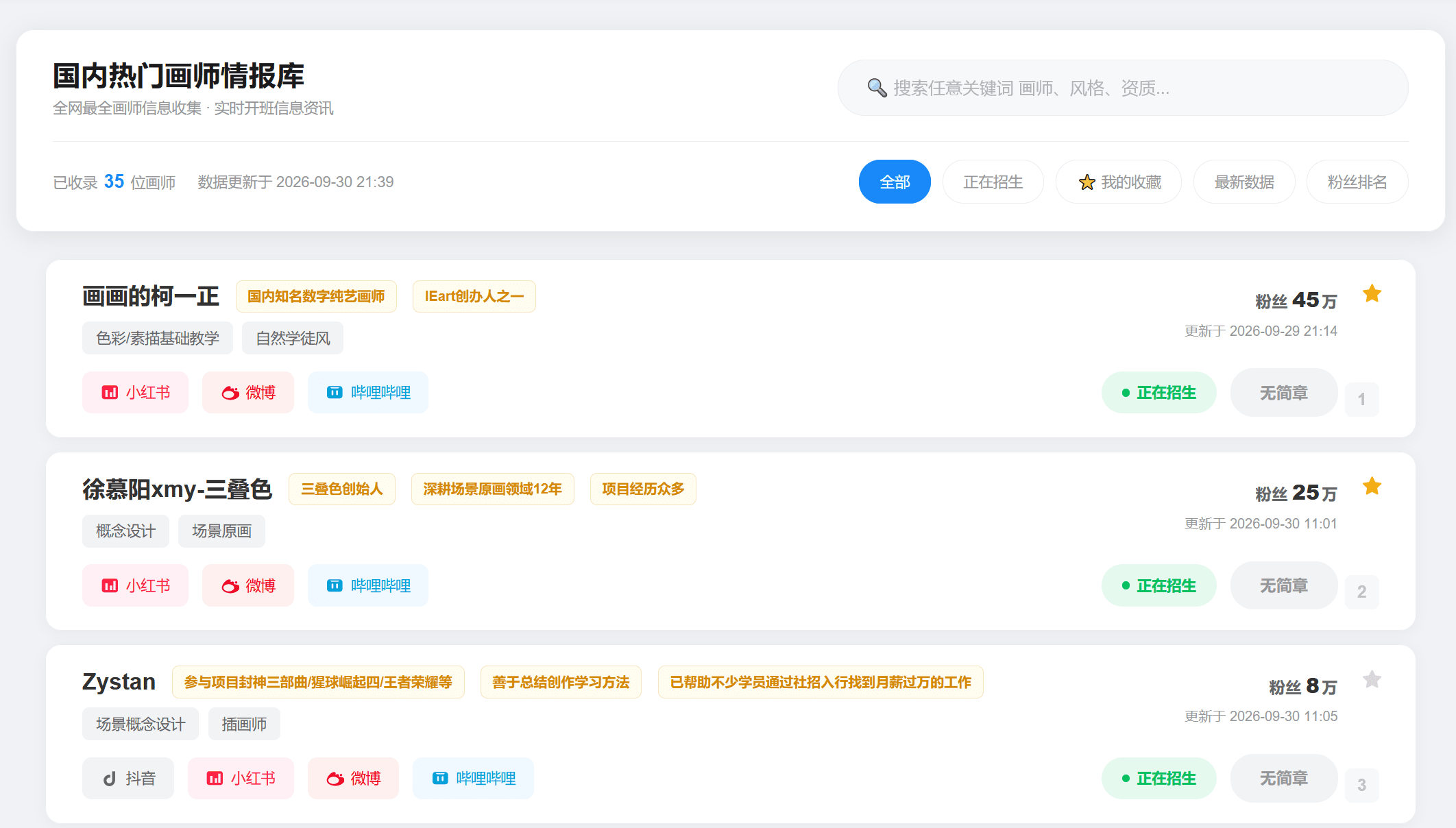Click the 插画师 style tag
The height and width of the screenshot is (828, 1456).
click(x=244, y=724)
